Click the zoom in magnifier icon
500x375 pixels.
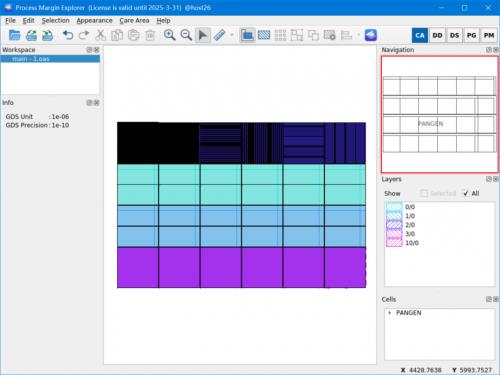(x=170, y=35)
